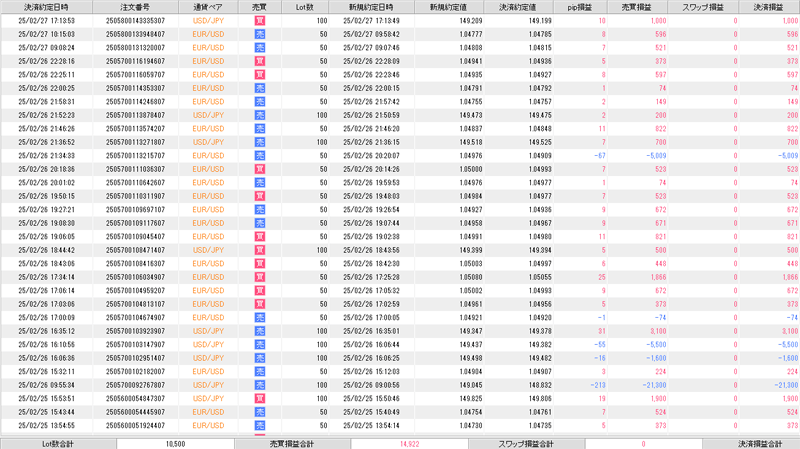Click the スワップ損益合計 label in the footer
Screen dimensions: 800x449
pos(527,444)
